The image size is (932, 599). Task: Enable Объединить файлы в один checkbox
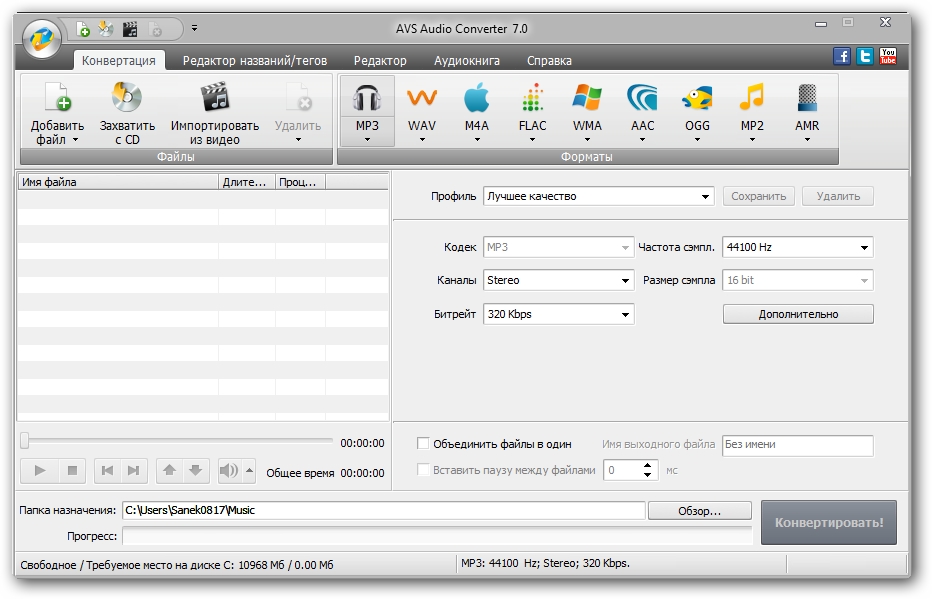(x=423, y=444)
